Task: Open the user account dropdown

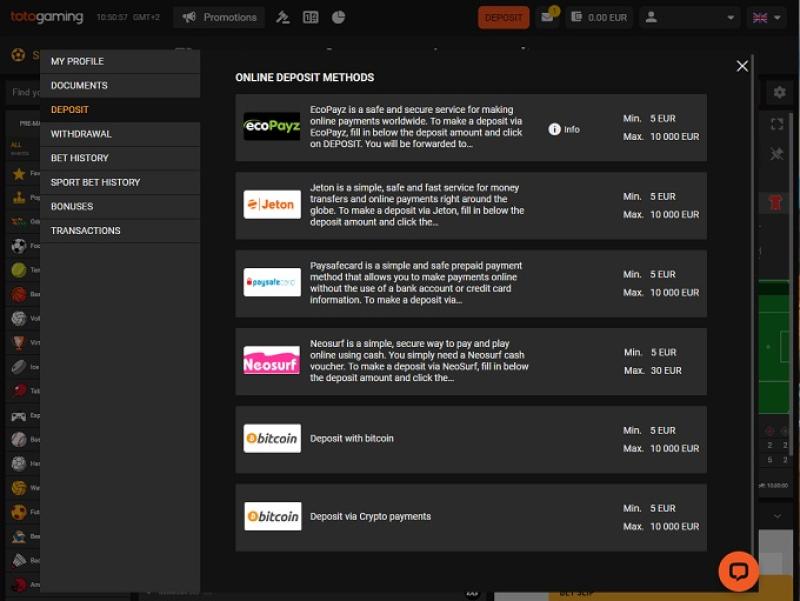Action: [x=690, y=17]
